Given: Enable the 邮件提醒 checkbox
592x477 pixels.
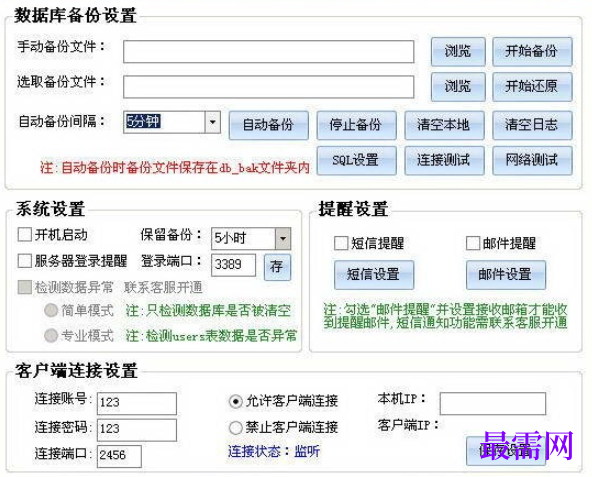Looking at the screenshot, I should 473,243.
